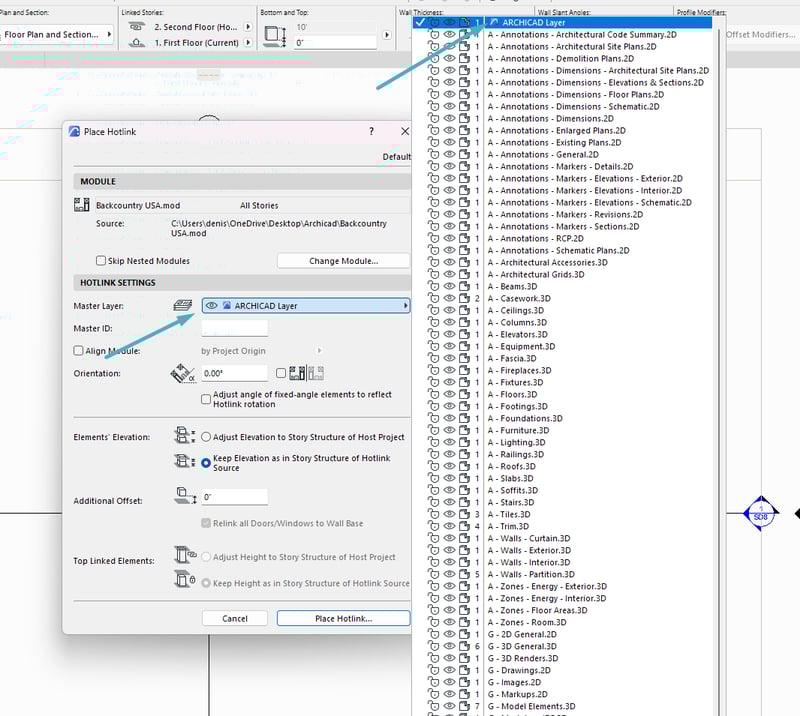This screenshot has height=716, width=800.
Task: Click the Change Module button
Action: click(x=343, y=261)
